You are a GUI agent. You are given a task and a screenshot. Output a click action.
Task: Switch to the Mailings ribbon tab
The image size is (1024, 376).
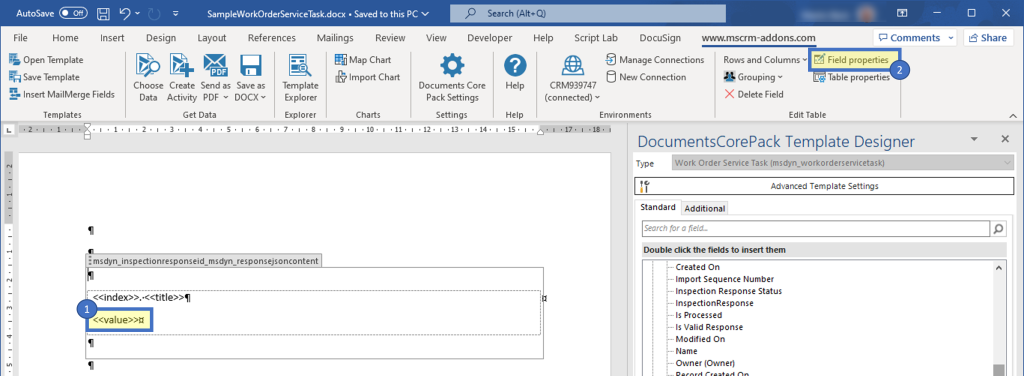335,38
